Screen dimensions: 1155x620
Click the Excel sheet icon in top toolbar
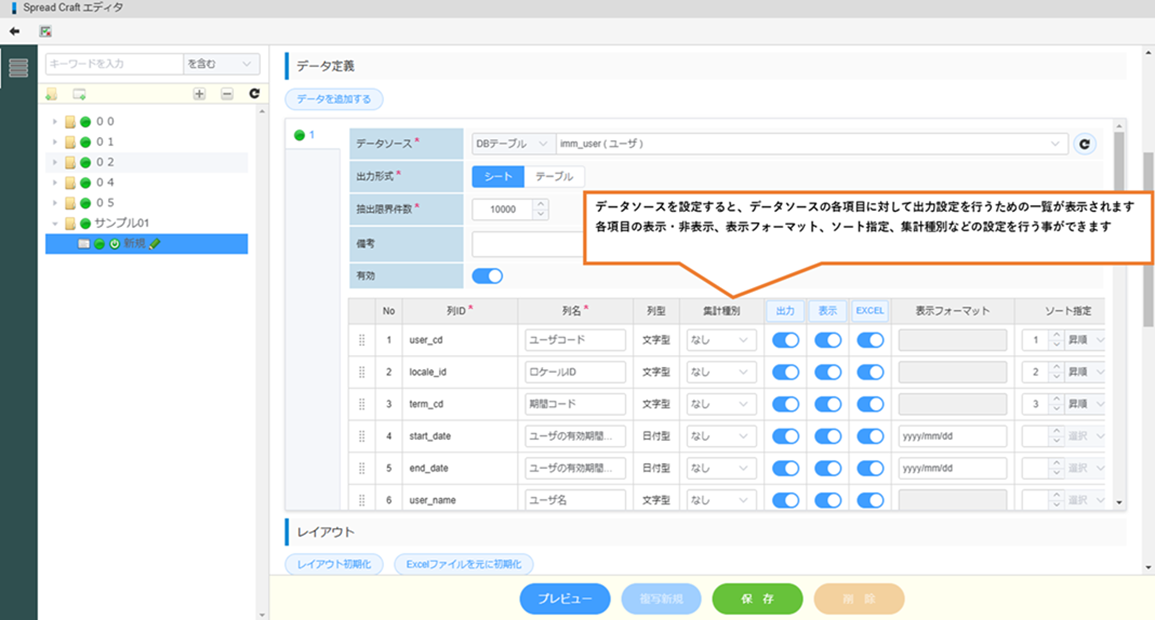point(45,31)
